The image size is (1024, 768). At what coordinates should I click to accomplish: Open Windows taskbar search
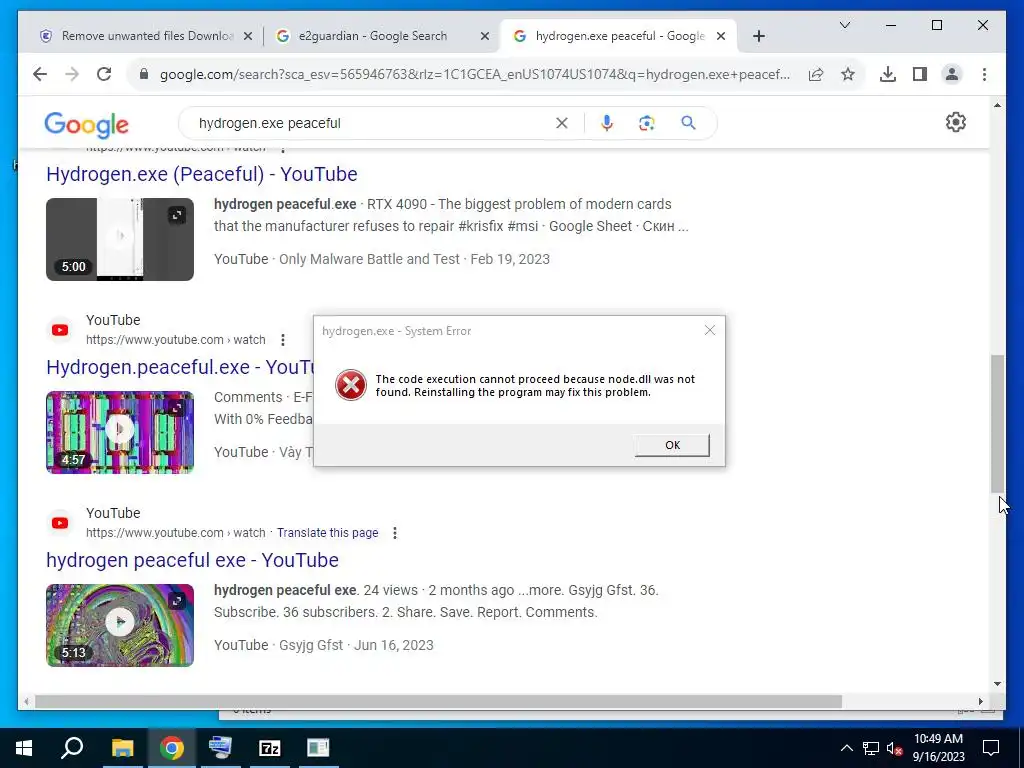pos(72,748)
